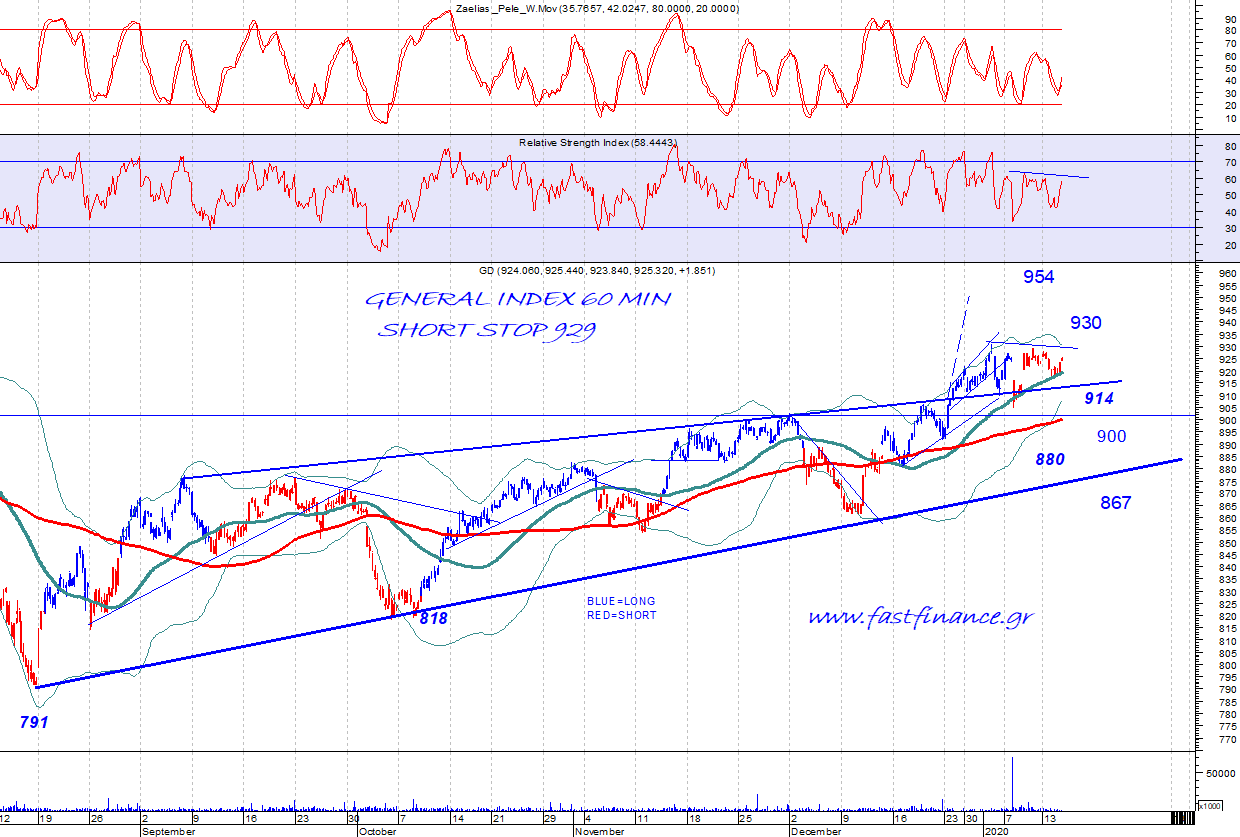This screenshot has height=837, width=1240.
Task: Click the December label on time axis
Action: [x=814, y=831]
